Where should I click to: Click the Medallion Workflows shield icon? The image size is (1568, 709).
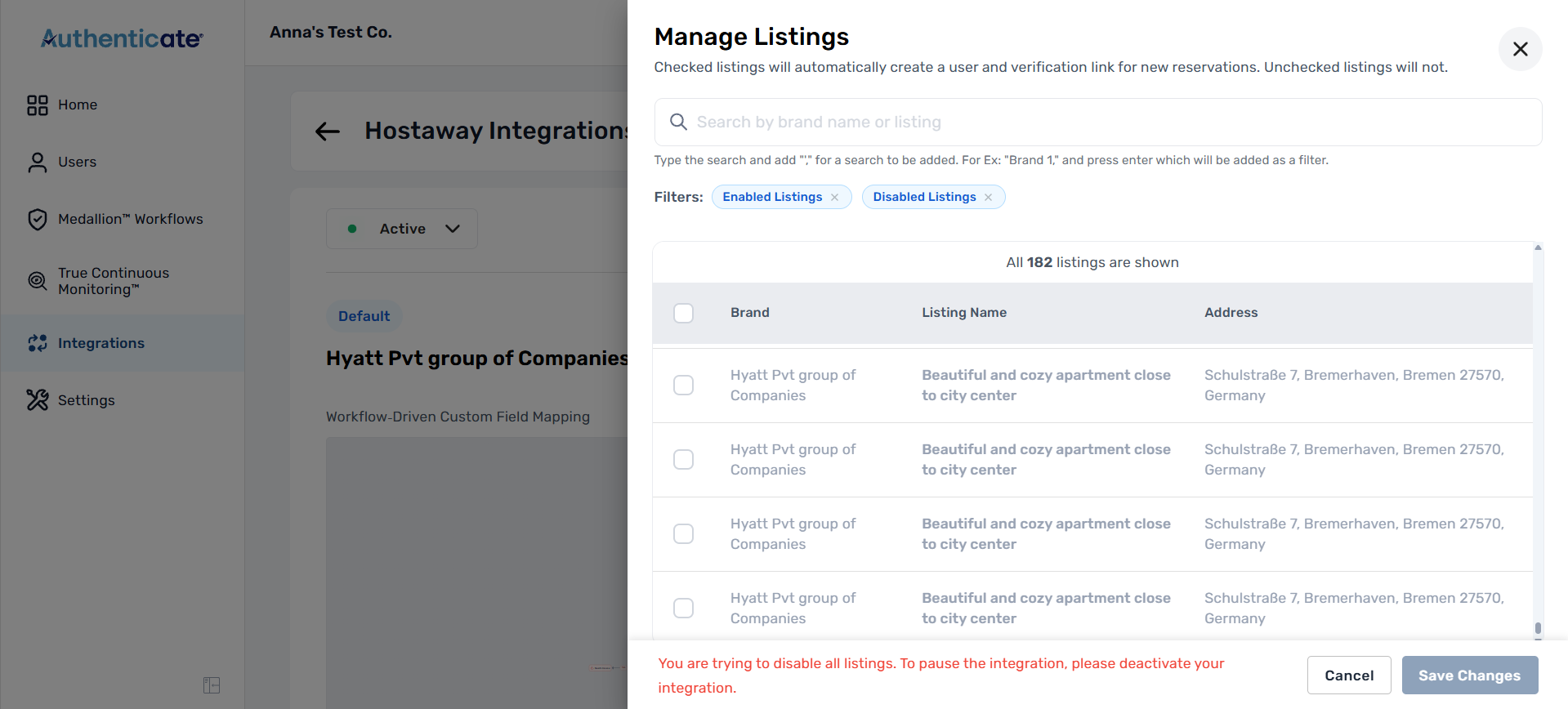[x=38, y=219]
